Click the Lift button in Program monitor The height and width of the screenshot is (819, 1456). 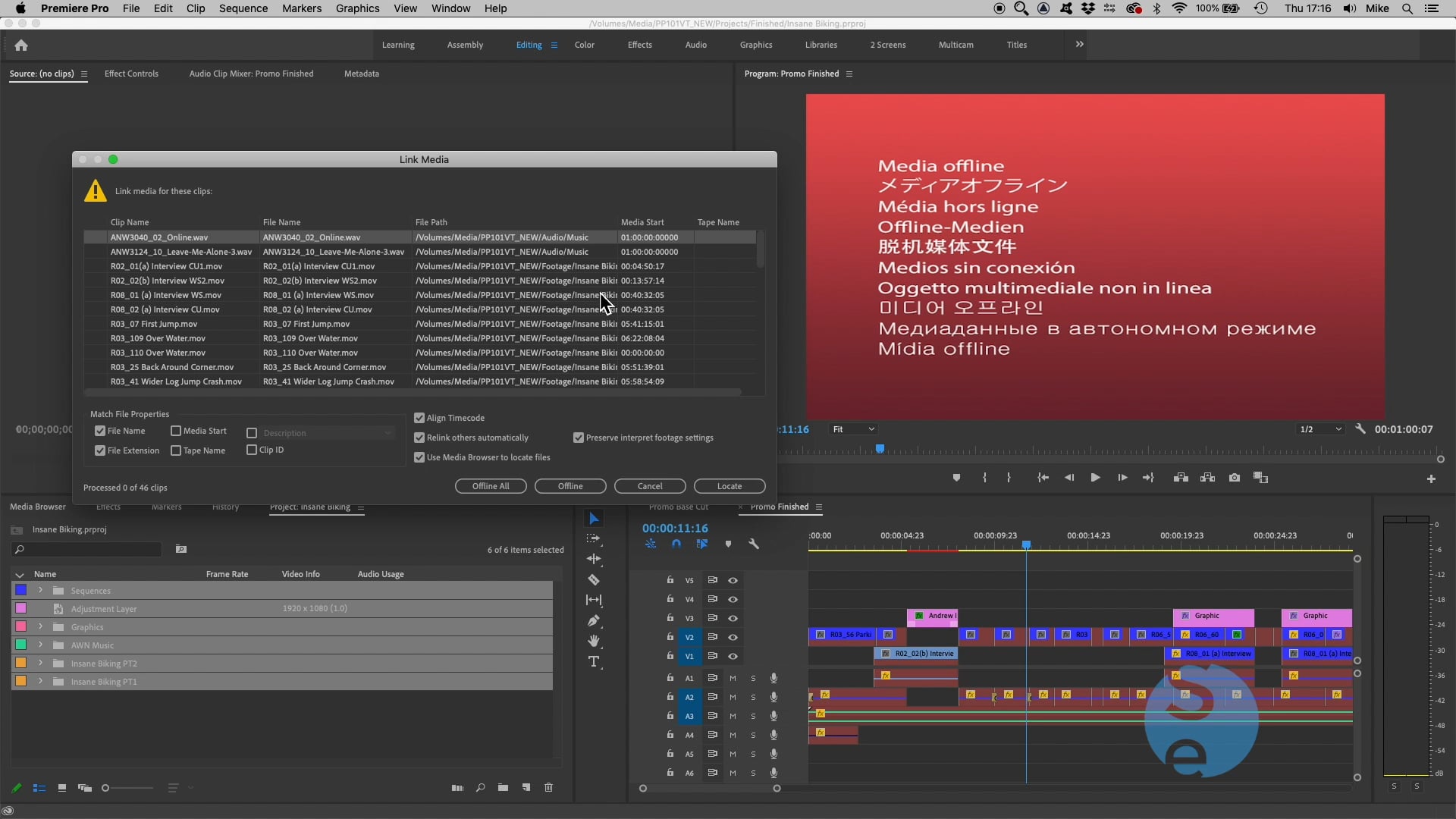pos(1181,478)
